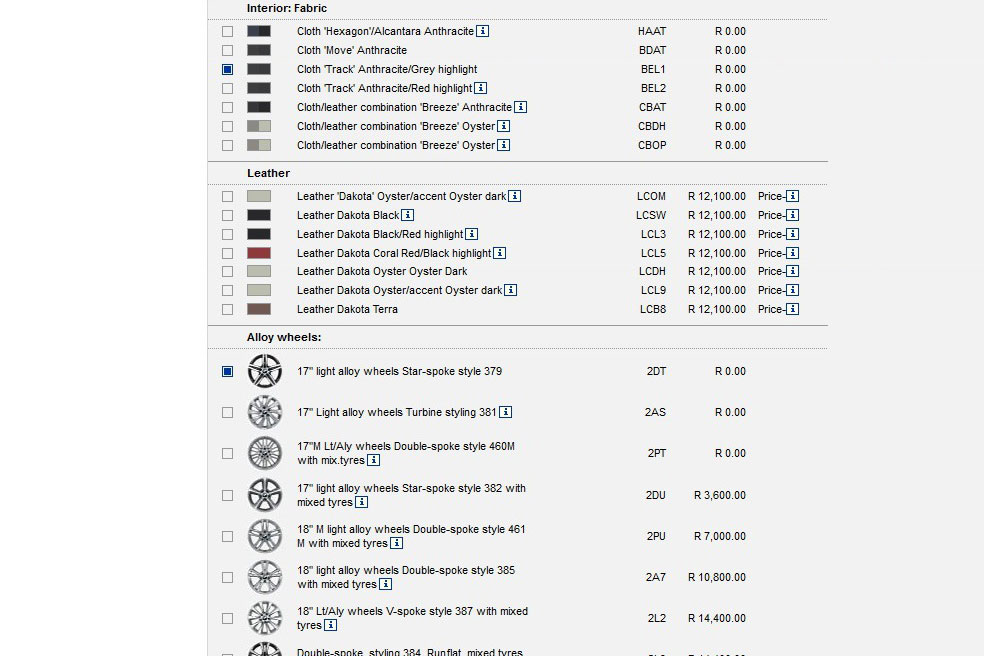Click the Coral Red leather color swatch
This screenshot has width=984, height=656.
click(259, 253)
